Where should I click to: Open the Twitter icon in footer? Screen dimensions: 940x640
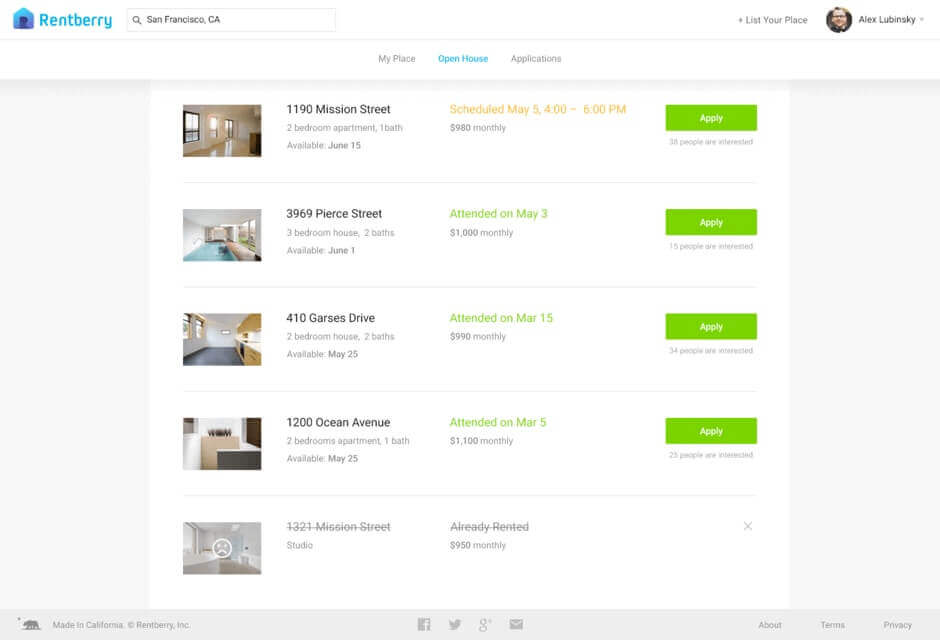455,625
